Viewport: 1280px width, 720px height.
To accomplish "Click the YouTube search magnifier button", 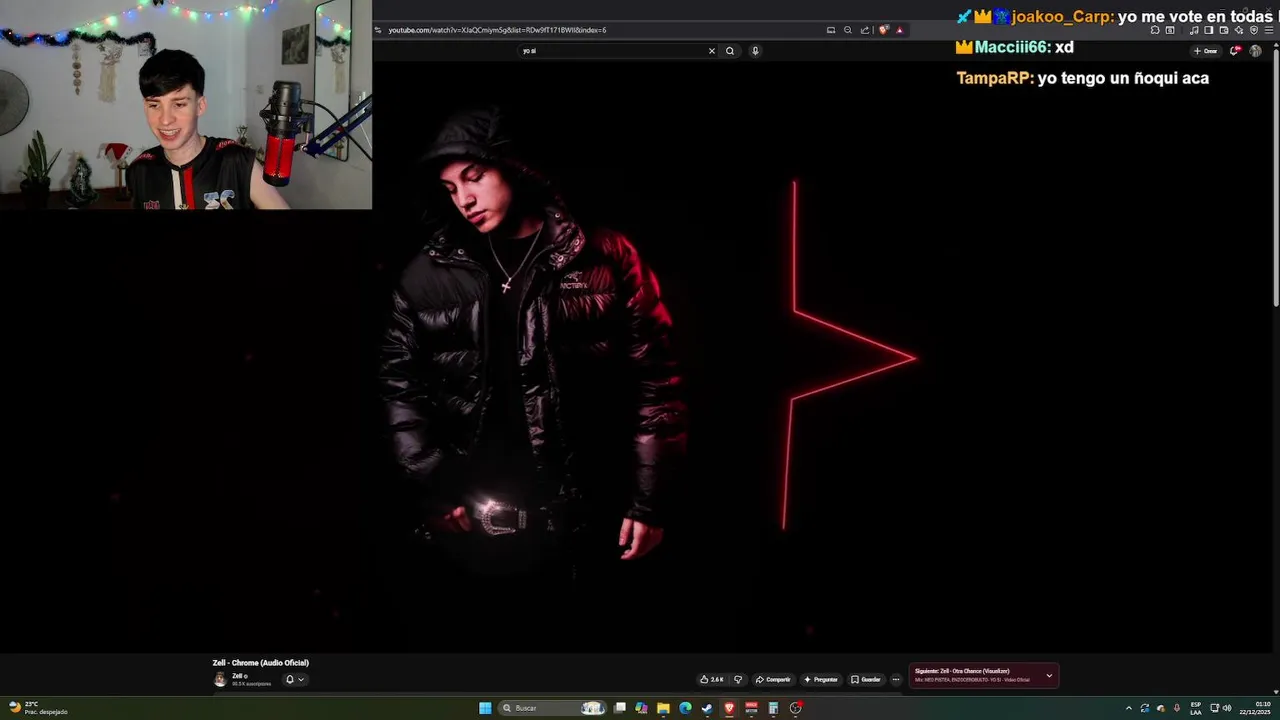I will tap(730, 51).
